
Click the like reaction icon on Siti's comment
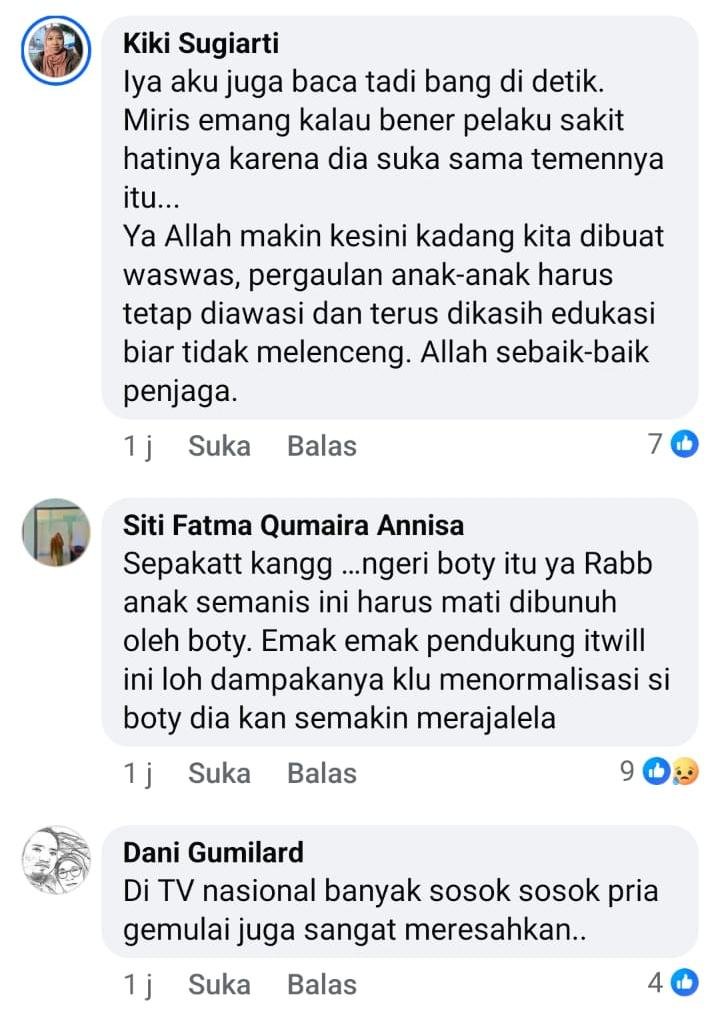coord(656,772)
